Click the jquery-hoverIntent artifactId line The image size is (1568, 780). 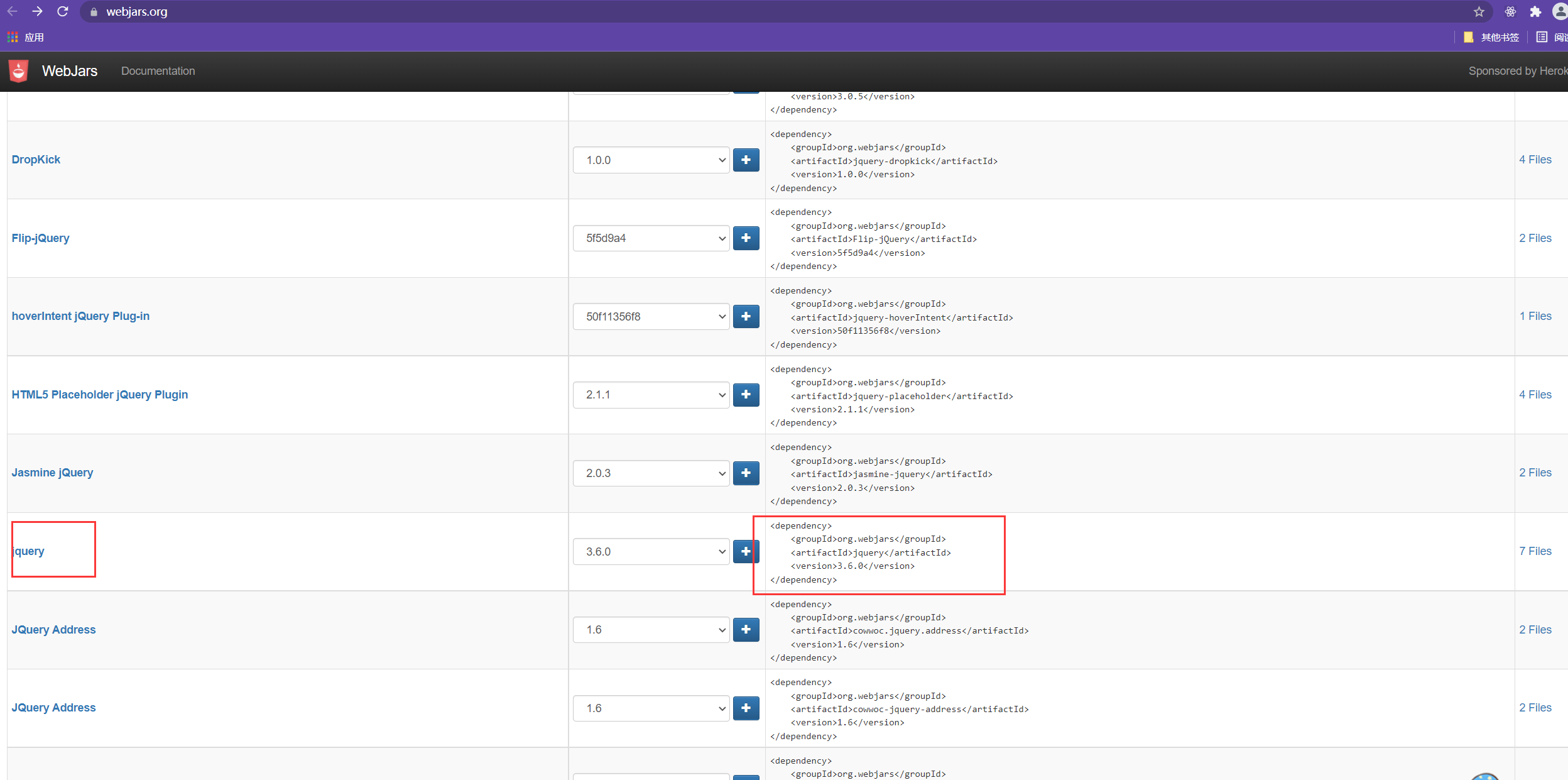click(901, 317)
